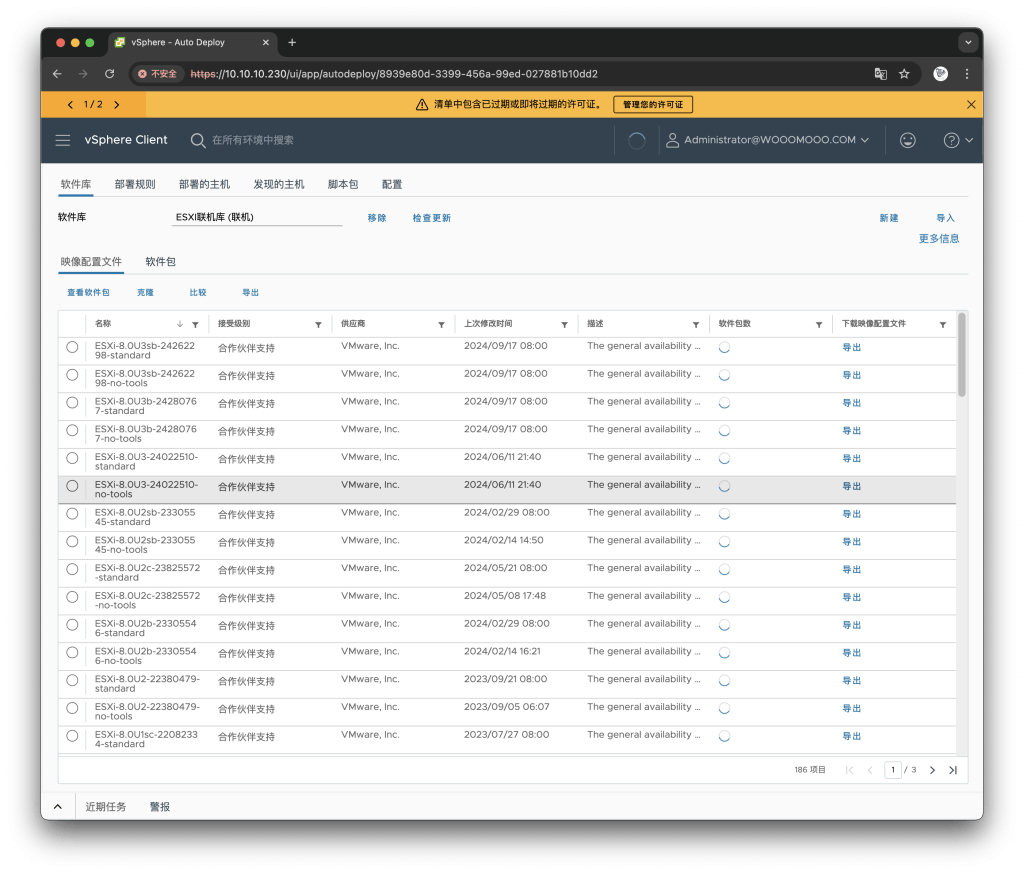Click the browser back arrow
This screenshot has width=1024, height=874.
tap(57, 74)
